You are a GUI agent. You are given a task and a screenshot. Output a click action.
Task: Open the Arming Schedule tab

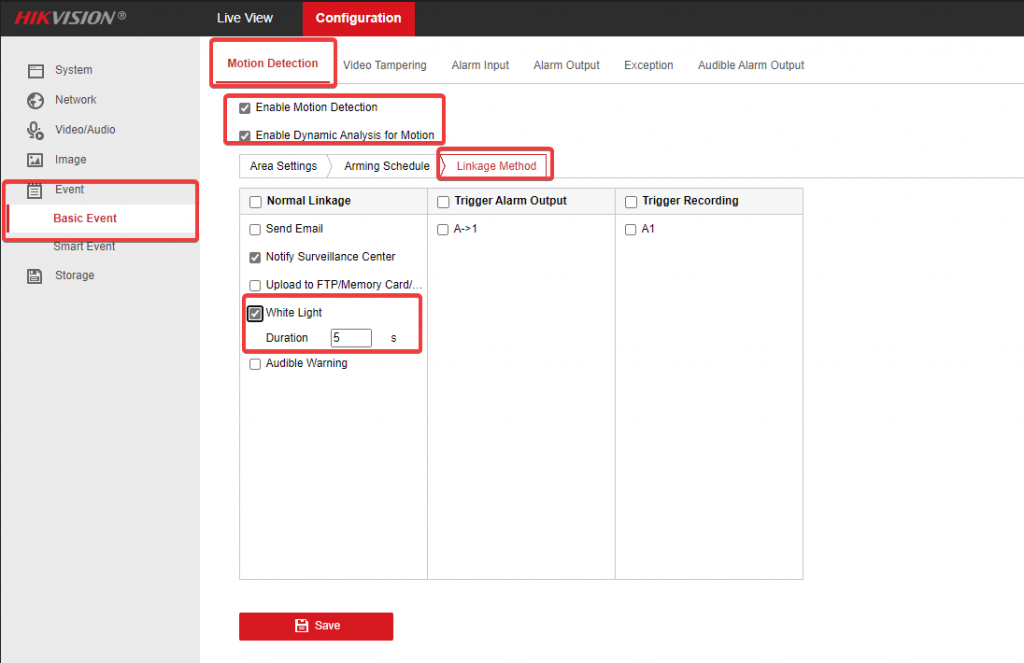[x=386, y=166]
